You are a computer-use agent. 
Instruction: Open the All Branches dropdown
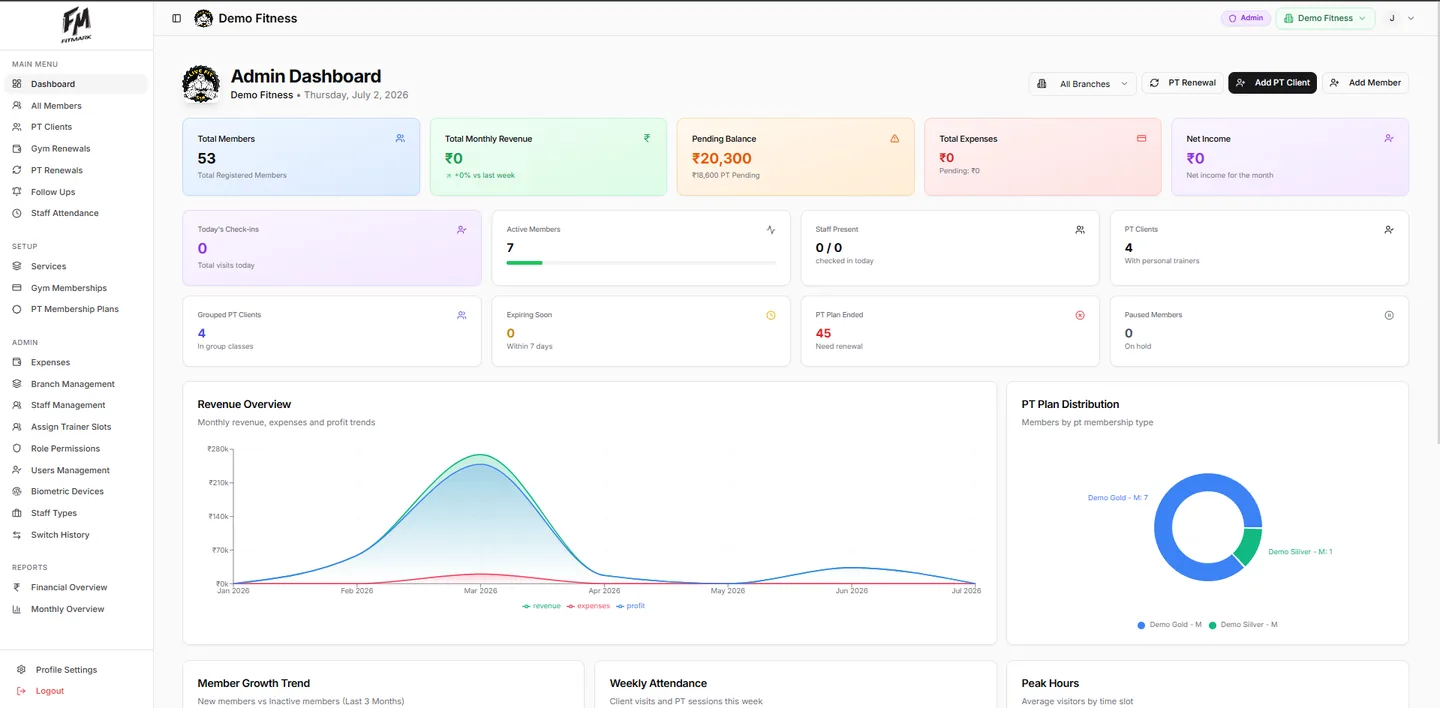[x=1082, y=84]
